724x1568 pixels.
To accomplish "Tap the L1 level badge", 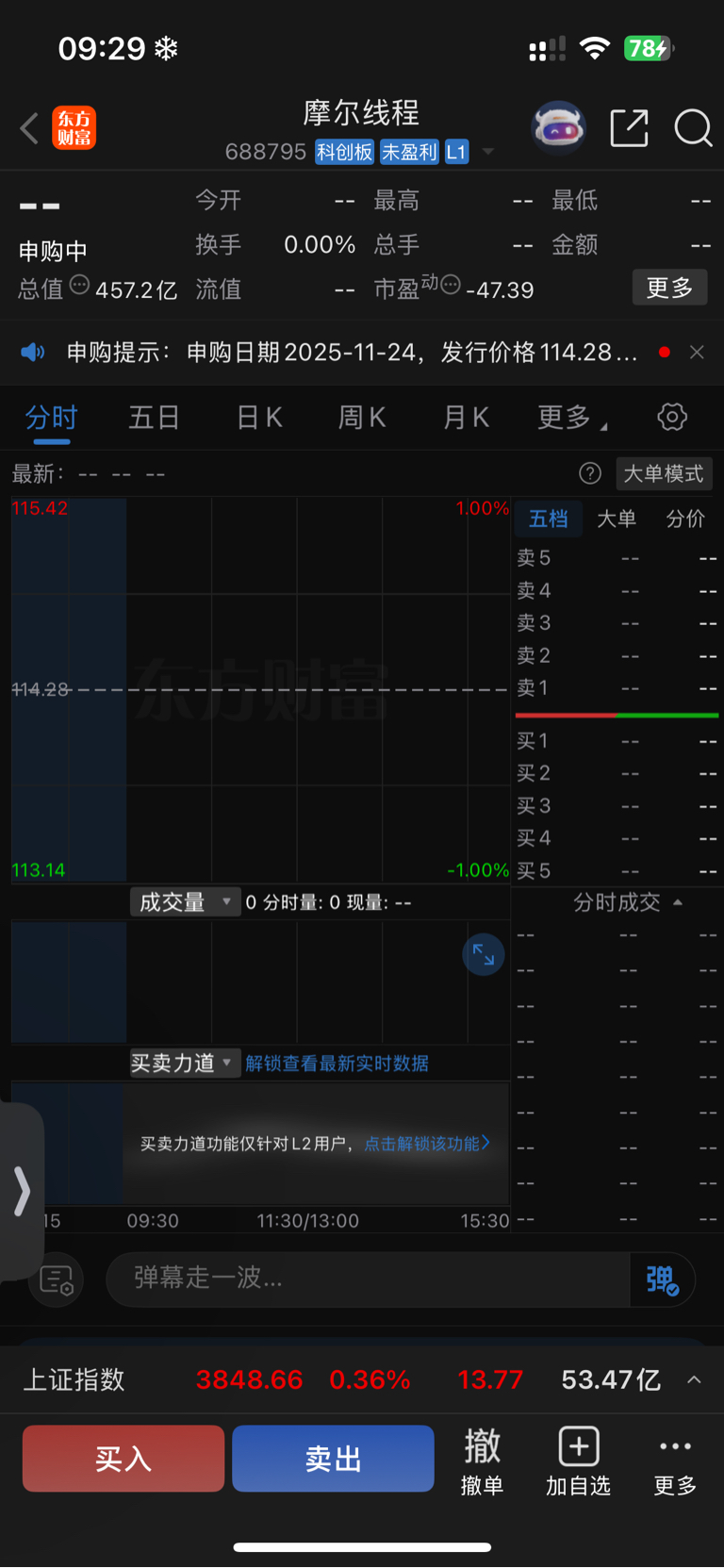I will click(456, 152).
